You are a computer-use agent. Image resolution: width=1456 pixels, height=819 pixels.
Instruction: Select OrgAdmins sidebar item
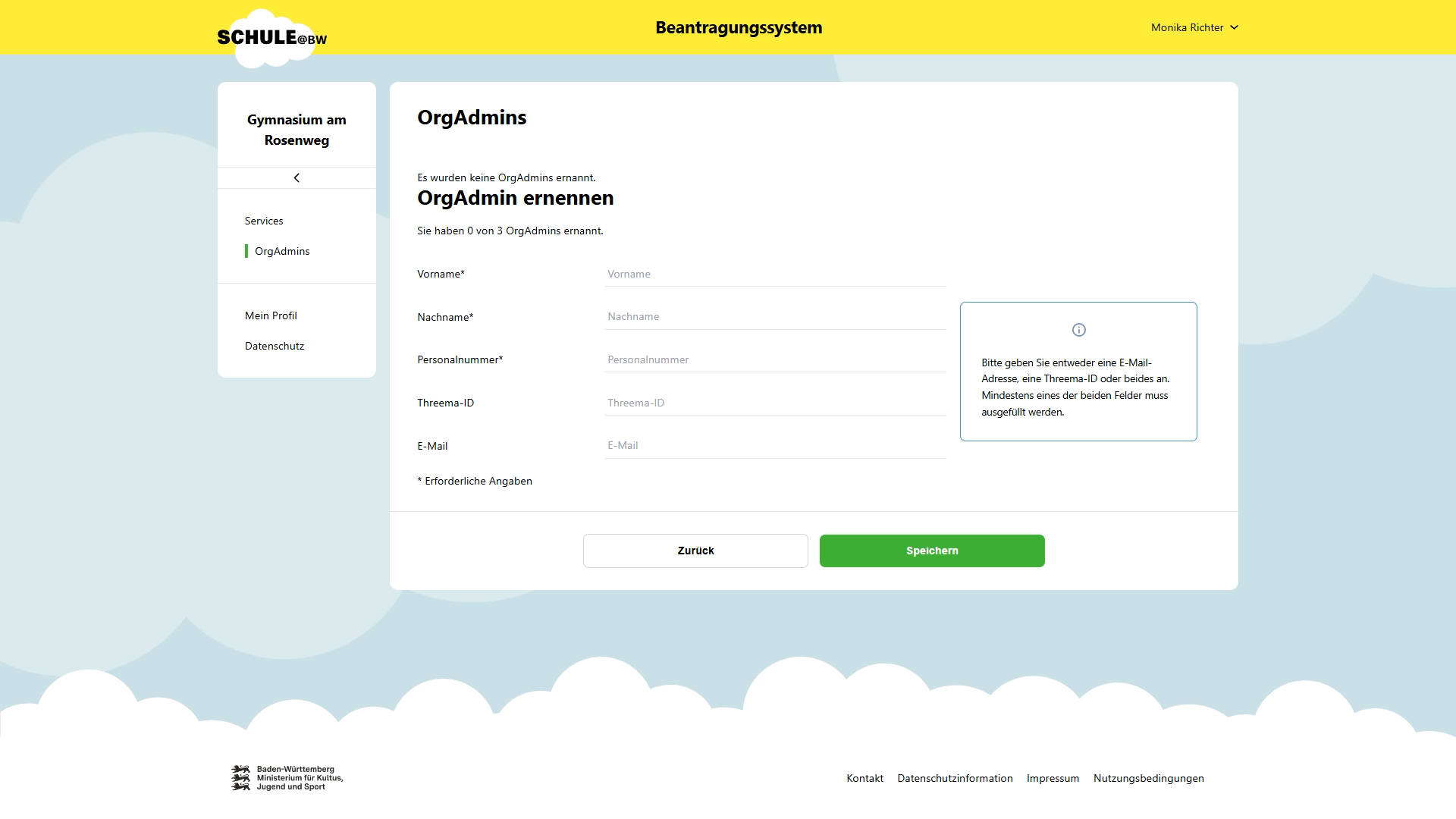(282, 251)
